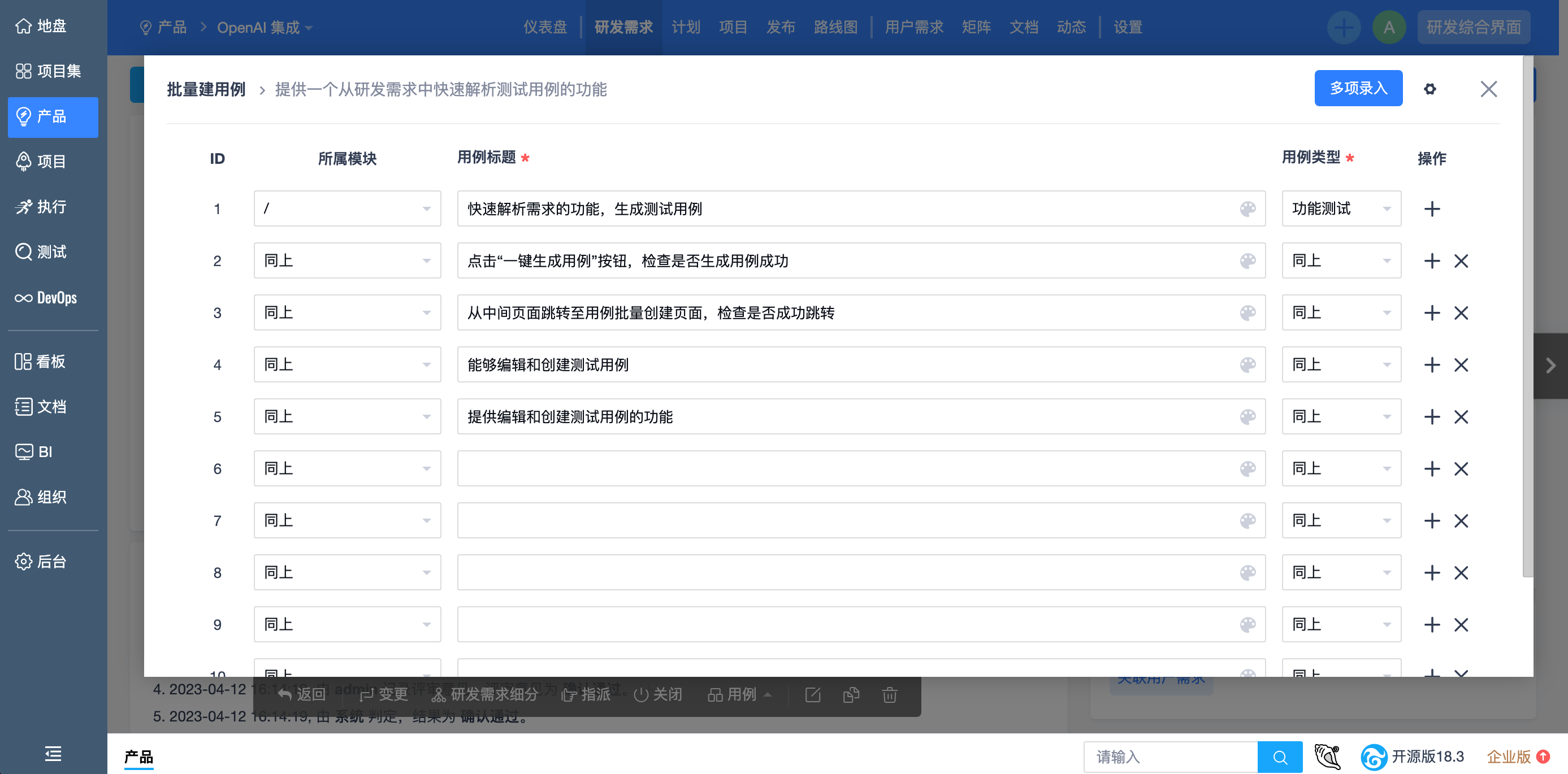
Task: Expand row 4 用例类型 dropdown
Action: point(1341,364)
